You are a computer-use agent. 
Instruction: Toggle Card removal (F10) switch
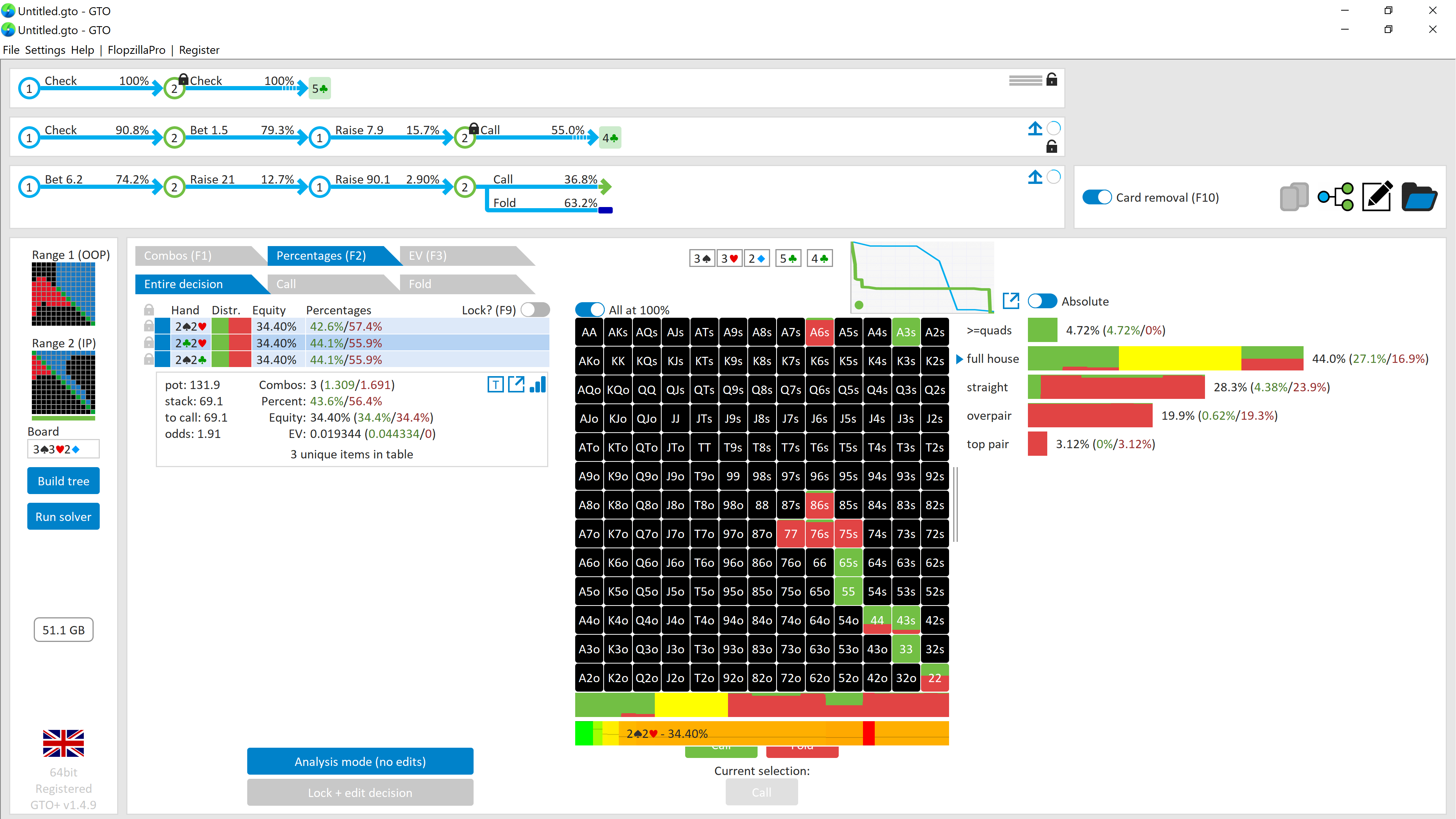coord(1097,197)
